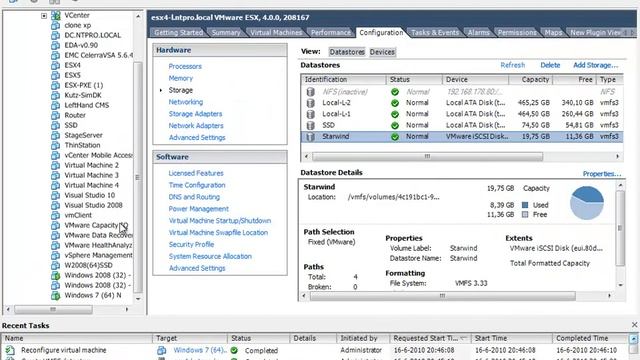Image resolution: width=640 pixels, height=360 pixels.
Task: Click the Visual Studio 10 VM icon
Action: [x=56, y=195]
